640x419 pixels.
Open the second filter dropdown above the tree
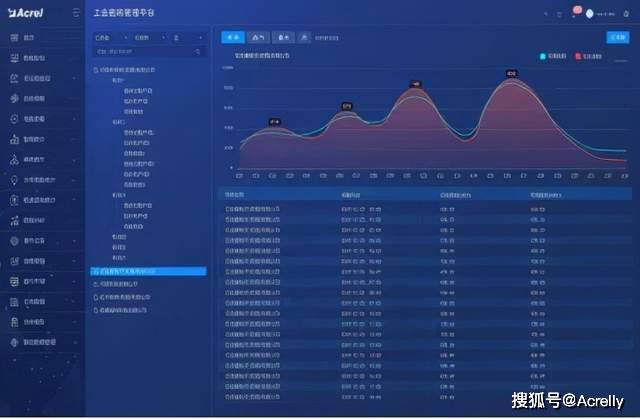pyautogui.click(x=148, y=36)
